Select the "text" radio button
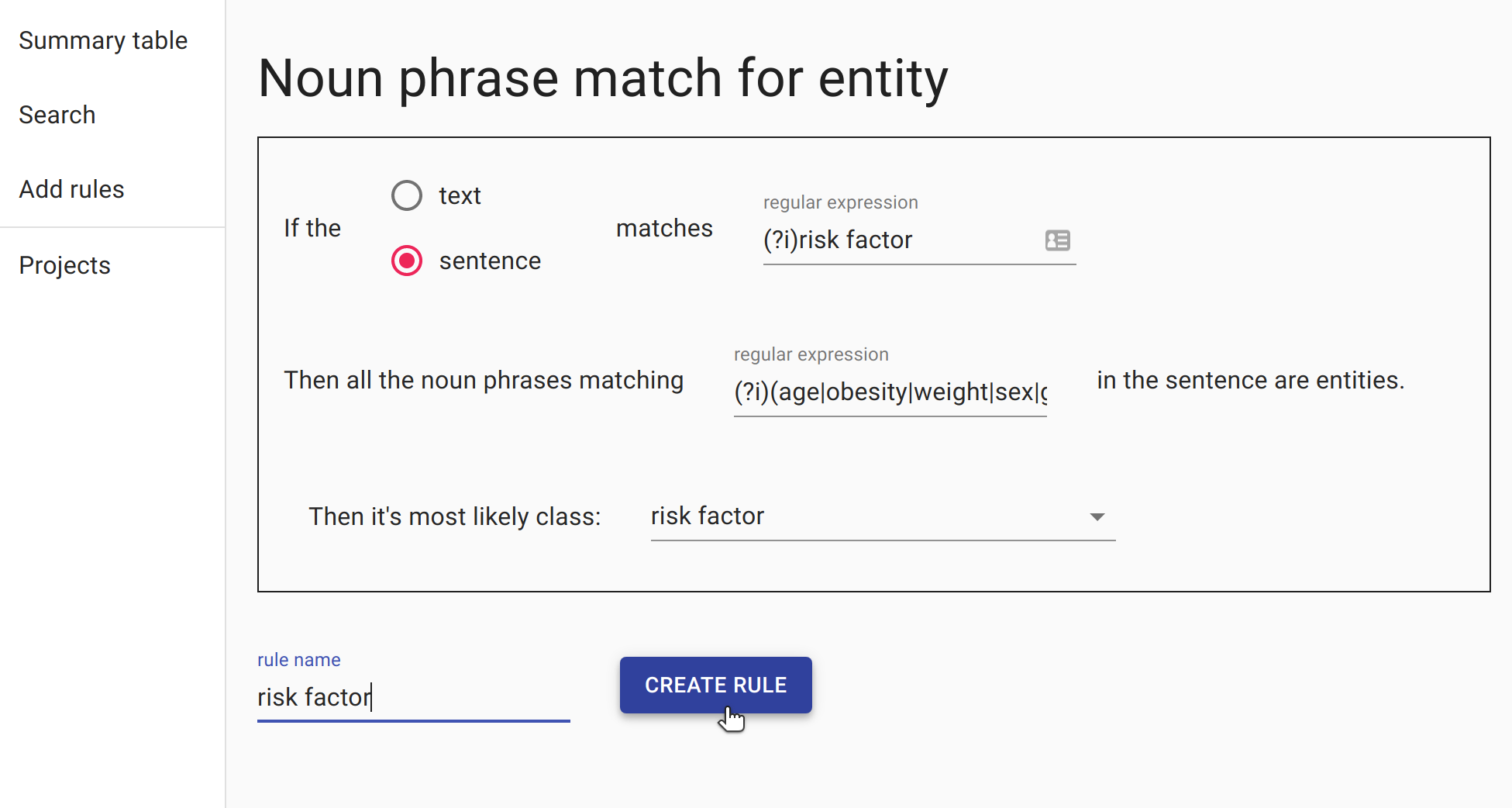The image size is (1512, 808). coord(407,195)
